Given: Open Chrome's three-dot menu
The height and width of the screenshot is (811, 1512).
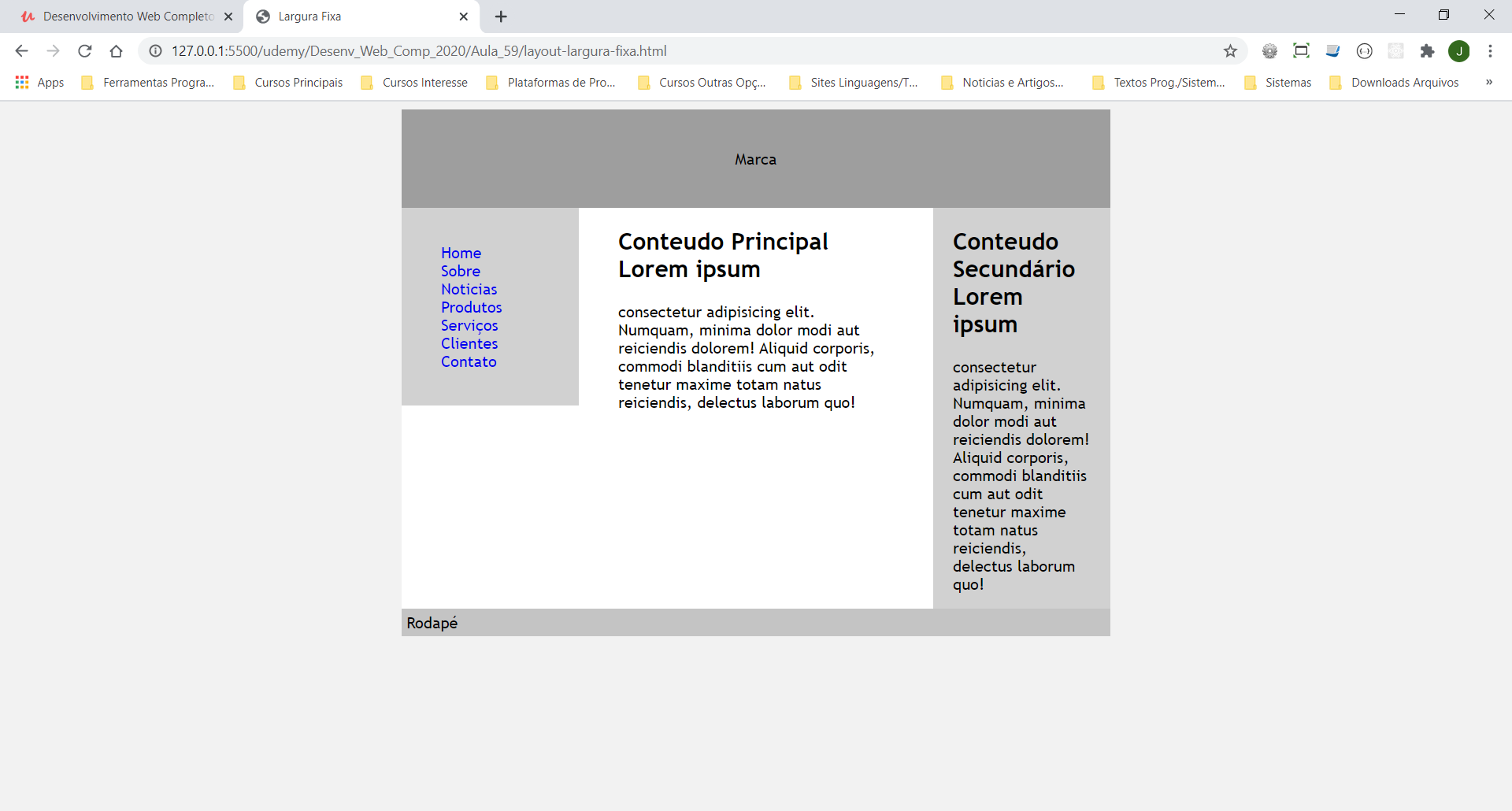Looking at the screenshot, I should pos(1490,51).
